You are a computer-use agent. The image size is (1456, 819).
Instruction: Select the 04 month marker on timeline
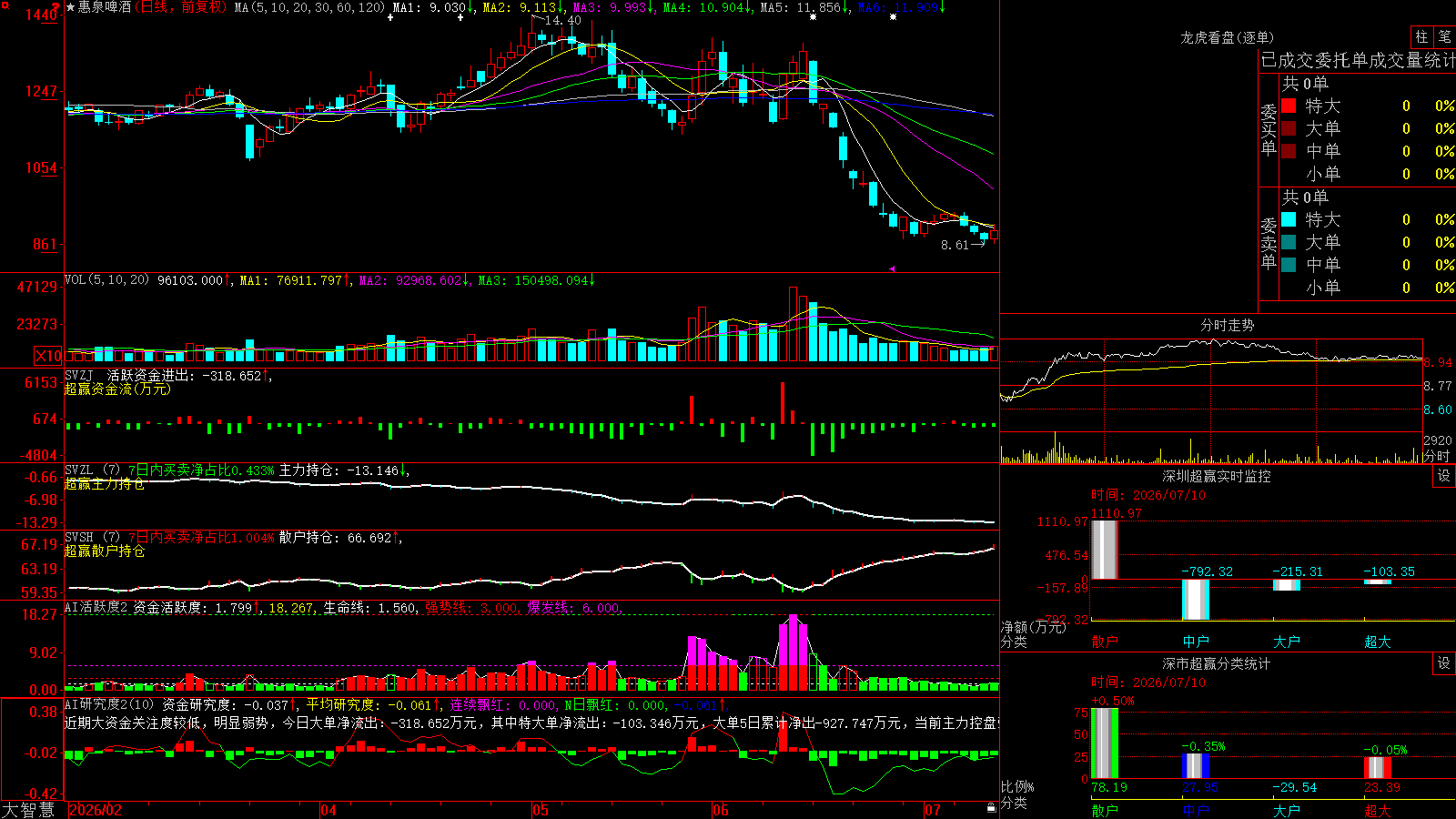(x=329, y=810)
